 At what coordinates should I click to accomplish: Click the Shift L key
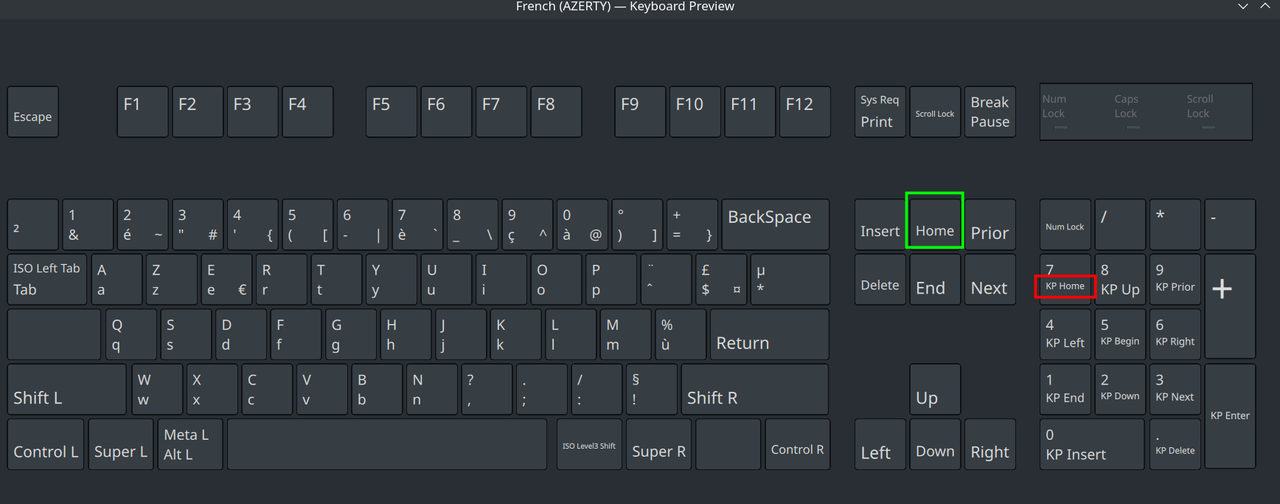pyautogui.click(x=66, y=389)
